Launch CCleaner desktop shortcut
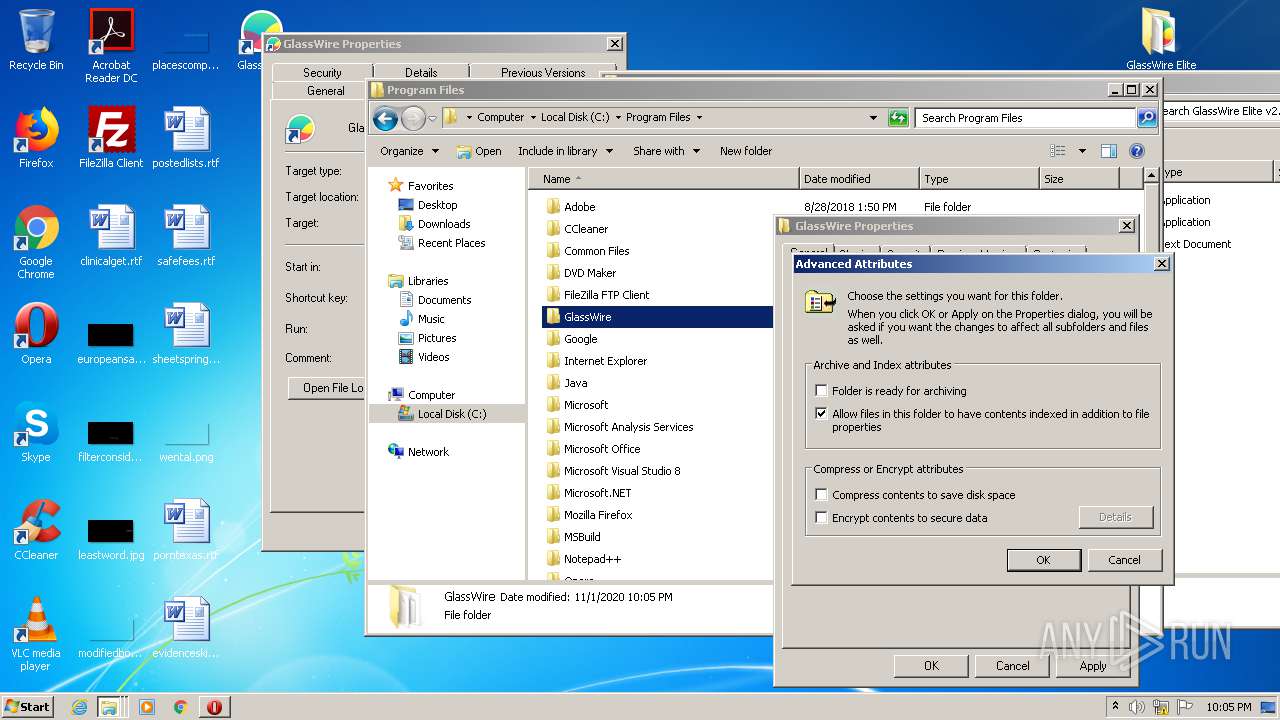Viewport: 1280px width, 720px height. (36, 530)
